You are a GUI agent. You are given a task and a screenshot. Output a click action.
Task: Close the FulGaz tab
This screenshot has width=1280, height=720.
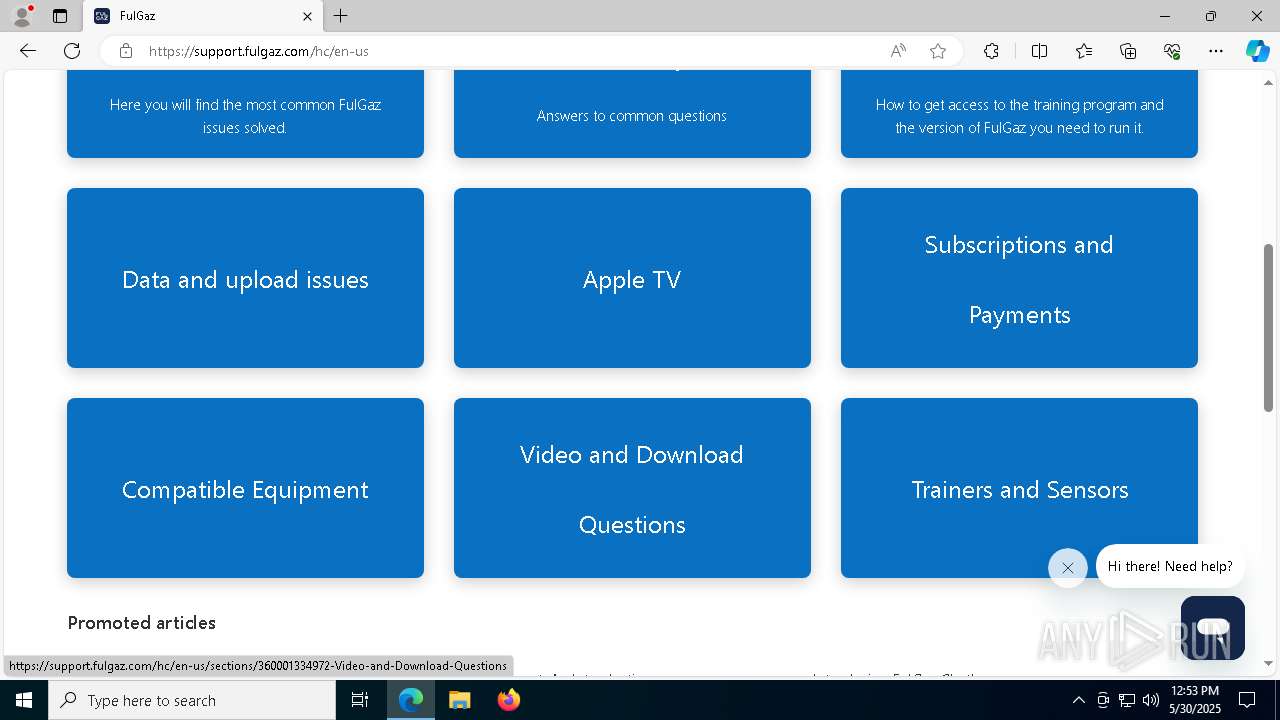point(307,16)
